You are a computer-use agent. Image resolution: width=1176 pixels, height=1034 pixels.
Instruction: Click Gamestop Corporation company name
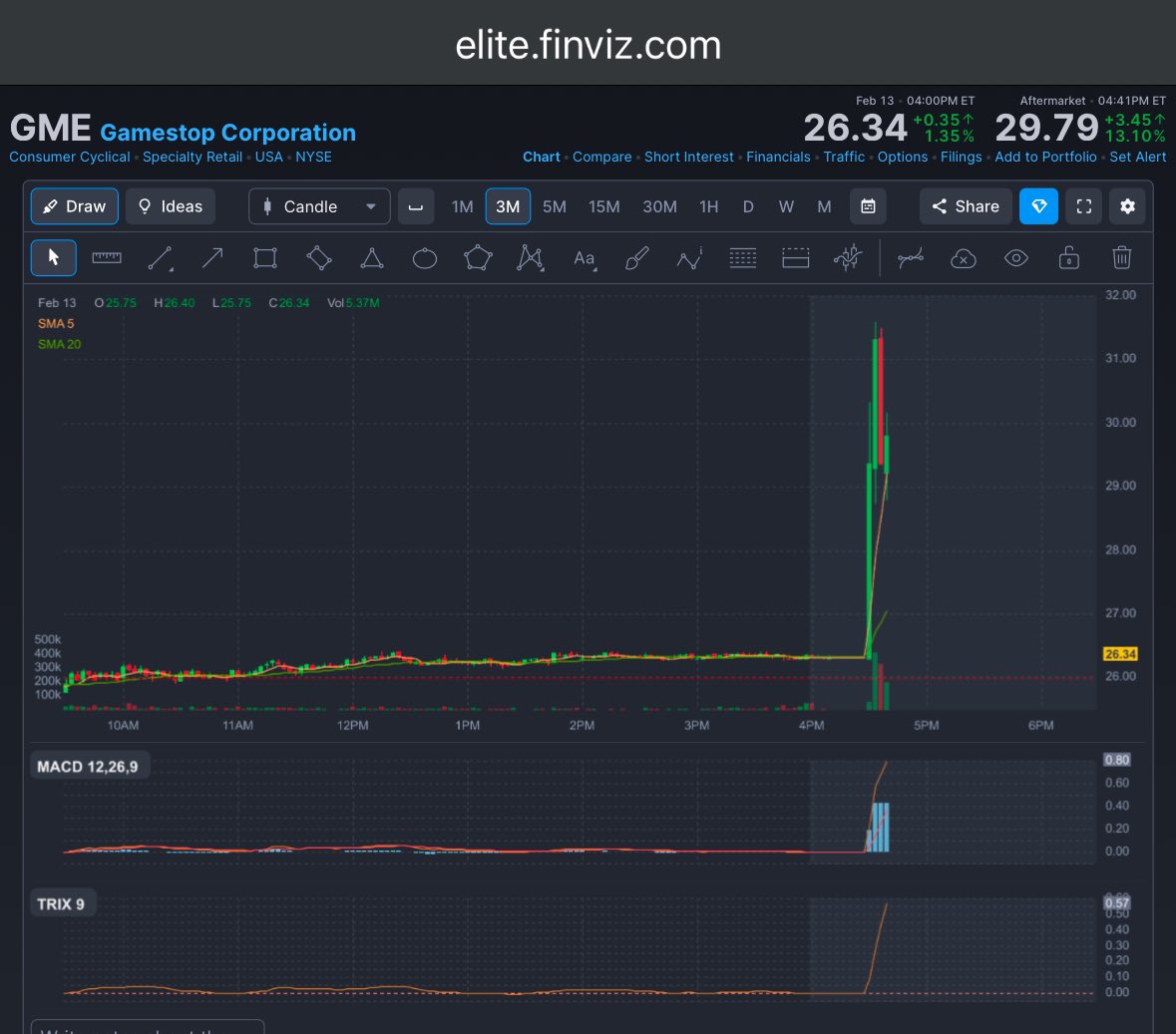coord(228,133)
